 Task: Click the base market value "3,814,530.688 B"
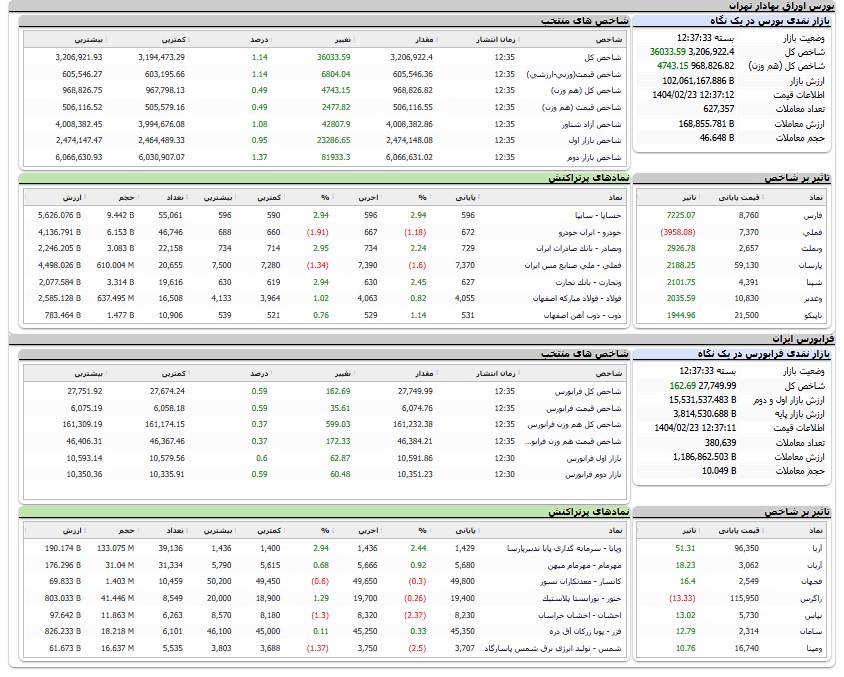pyautogui.click(x=705, y=414)
